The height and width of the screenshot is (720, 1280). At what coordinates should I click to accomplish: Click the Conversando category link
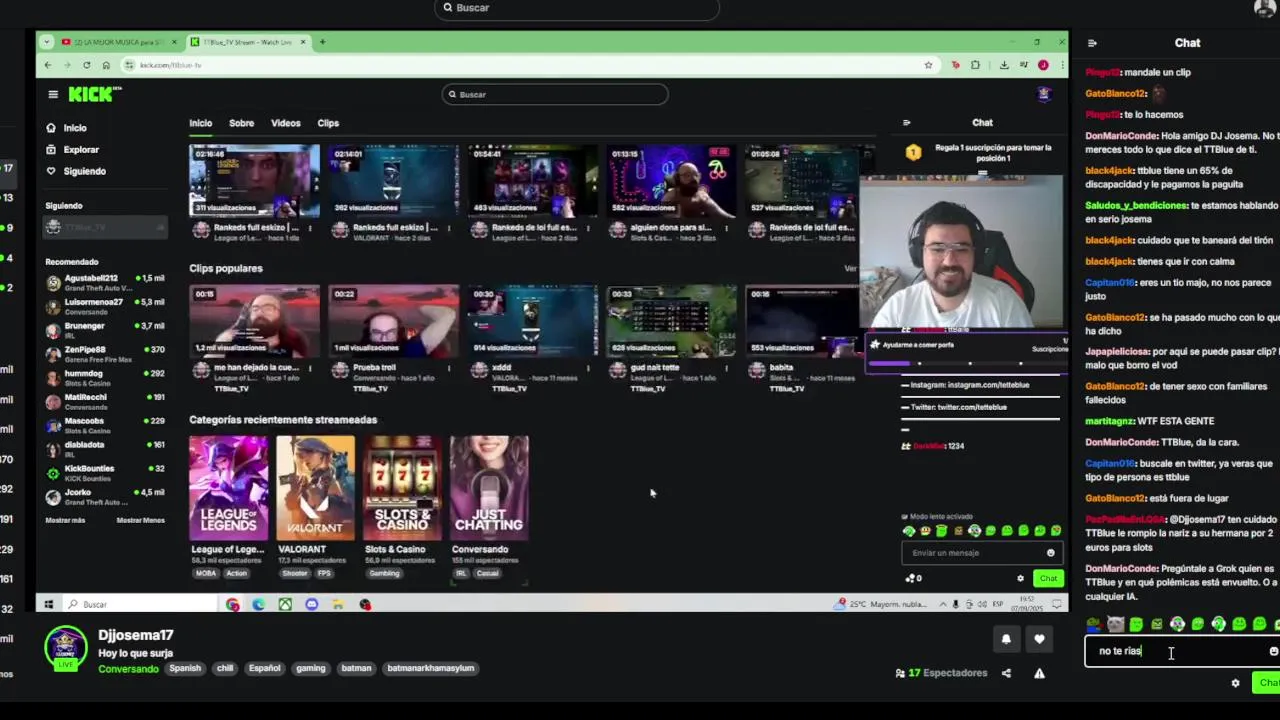128,668
